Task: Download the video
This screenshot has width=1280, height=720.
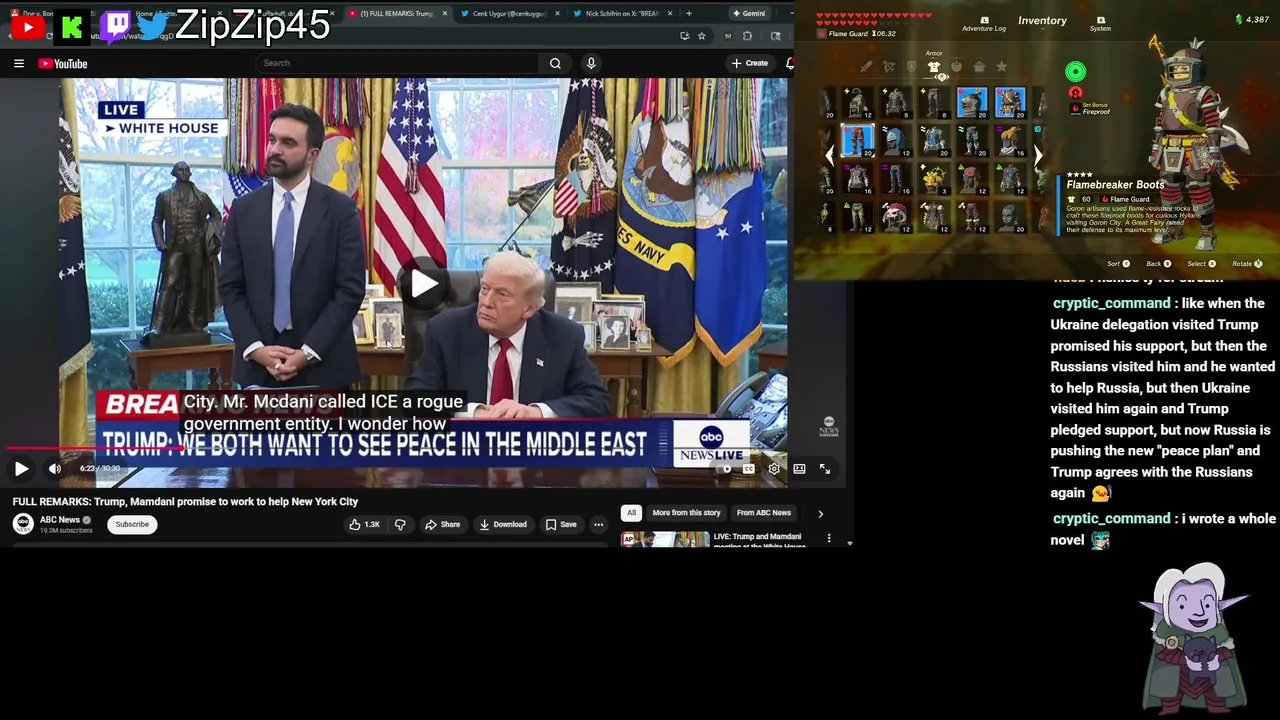Action: (x=503, y=524)
